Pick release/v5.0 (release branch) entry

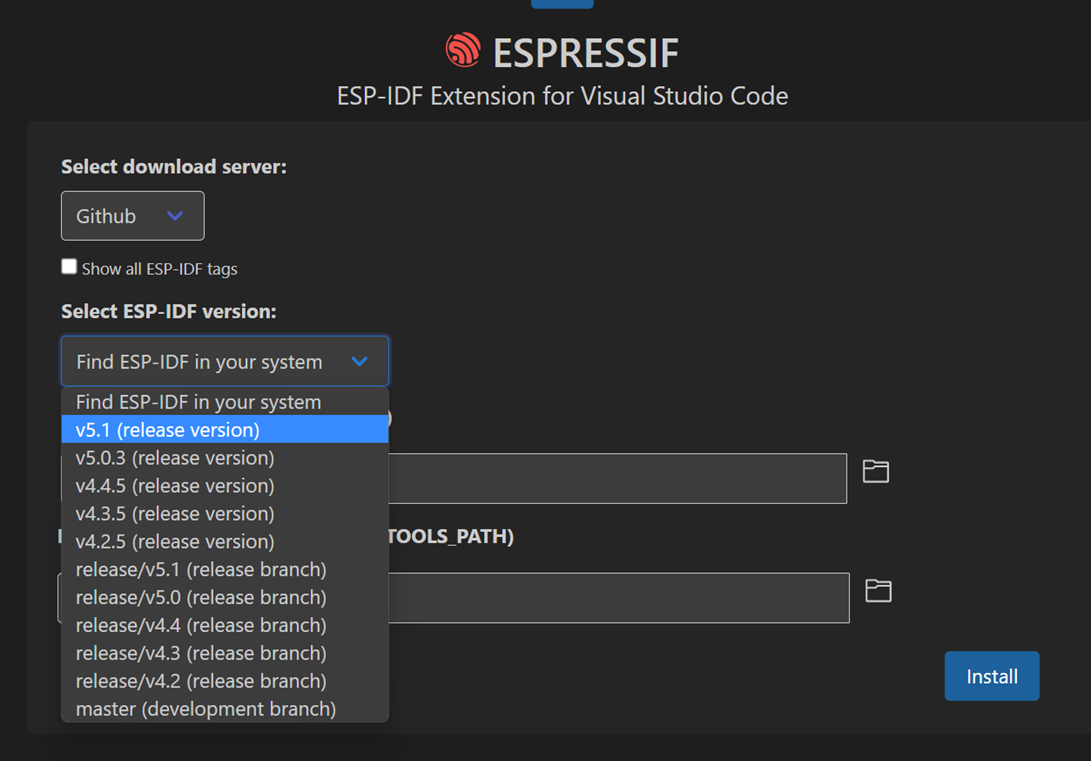(225, 597)
